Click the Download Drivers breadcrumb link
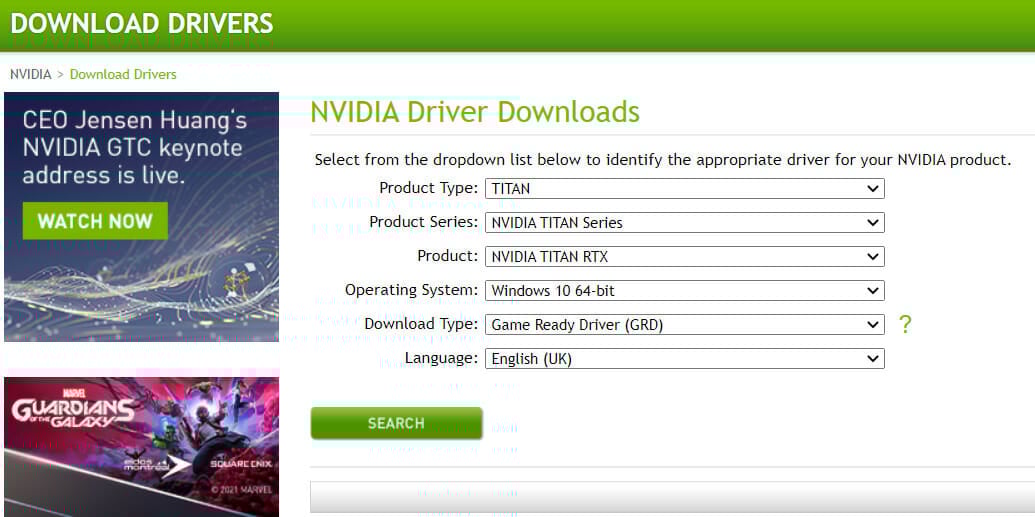This screenshot has height=517, width=1035. click(x=123, y=74)
